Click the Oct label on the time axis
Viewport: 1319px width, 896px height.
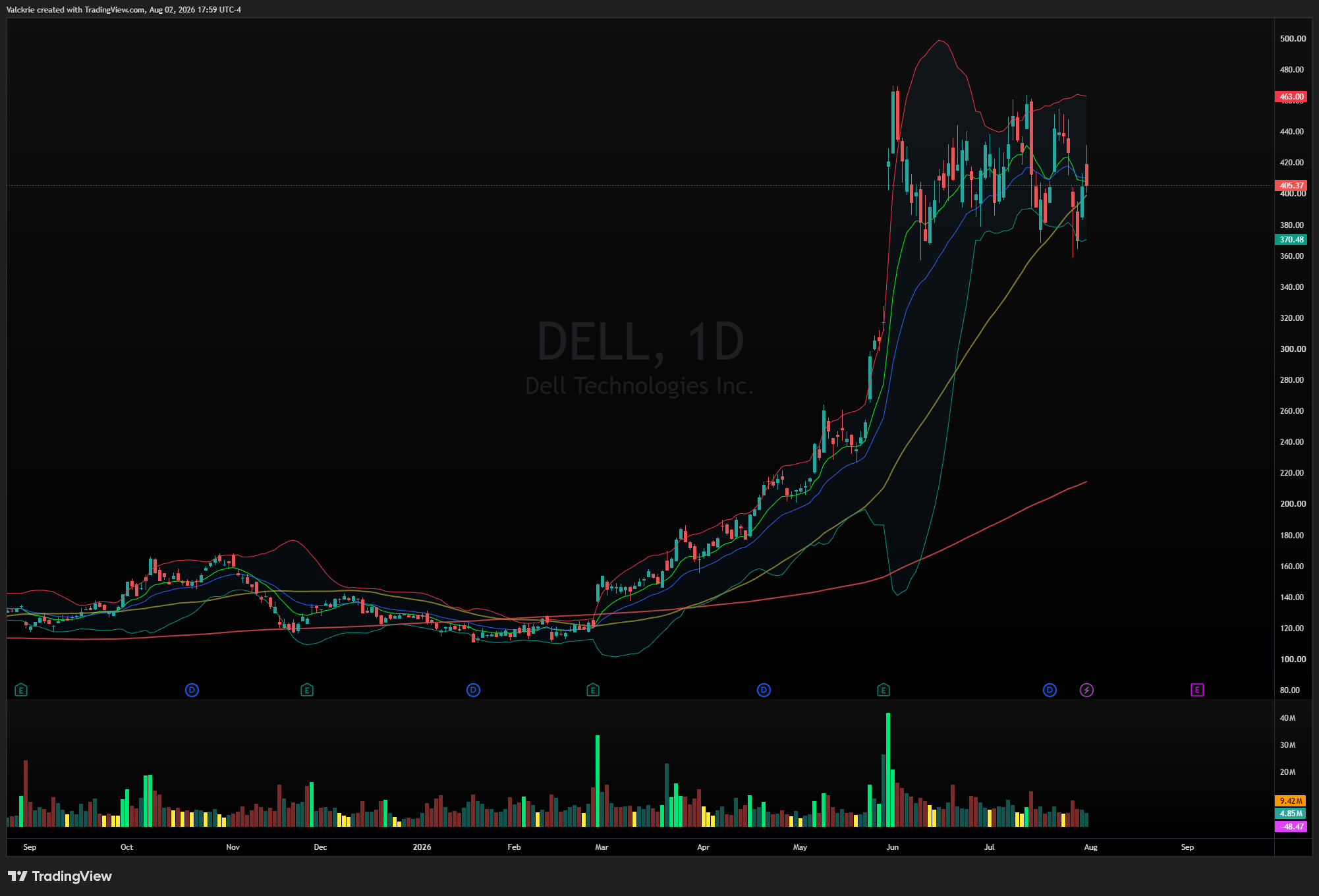tap(126, 847)
